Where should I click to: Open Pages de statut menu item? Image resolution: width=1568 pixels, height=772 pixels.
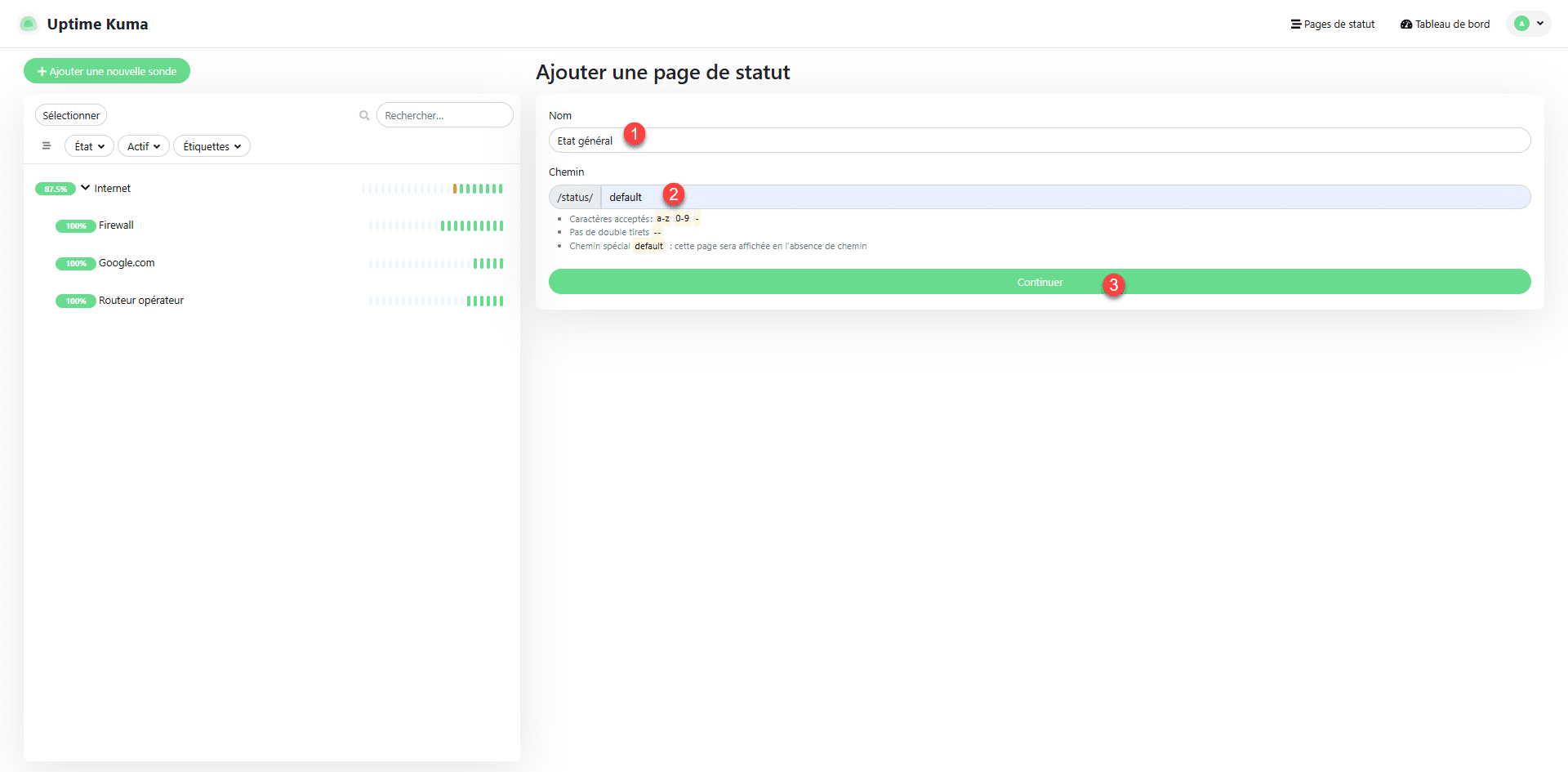pos(1332,25)
